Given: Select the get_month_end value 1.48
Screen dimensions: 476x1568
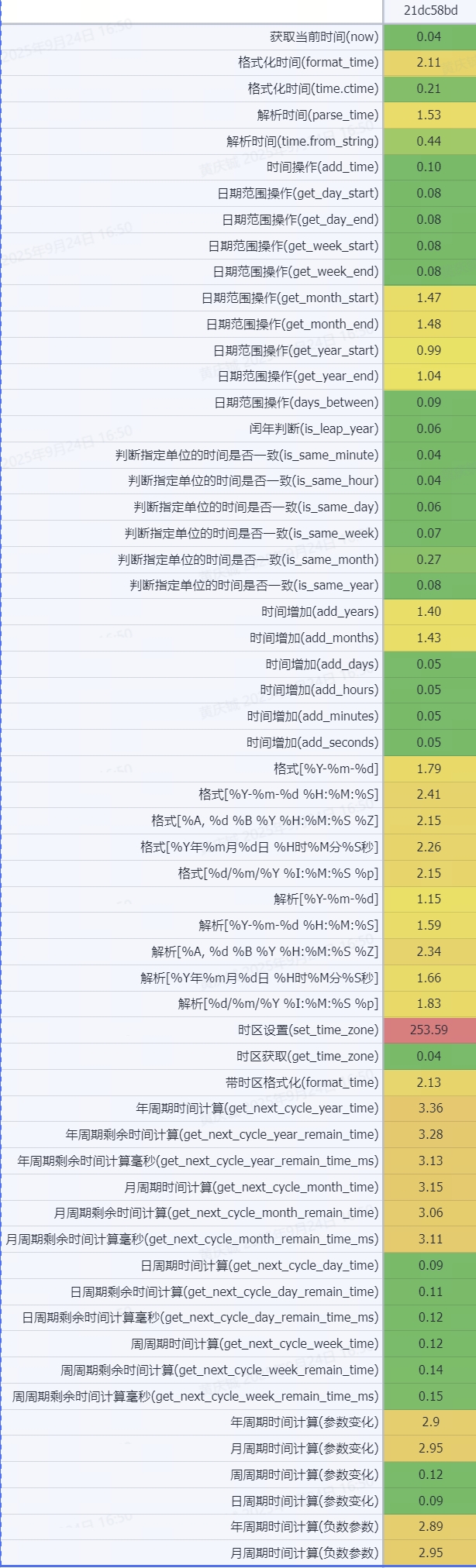Looking at the screenshot, I should [429, 324].
